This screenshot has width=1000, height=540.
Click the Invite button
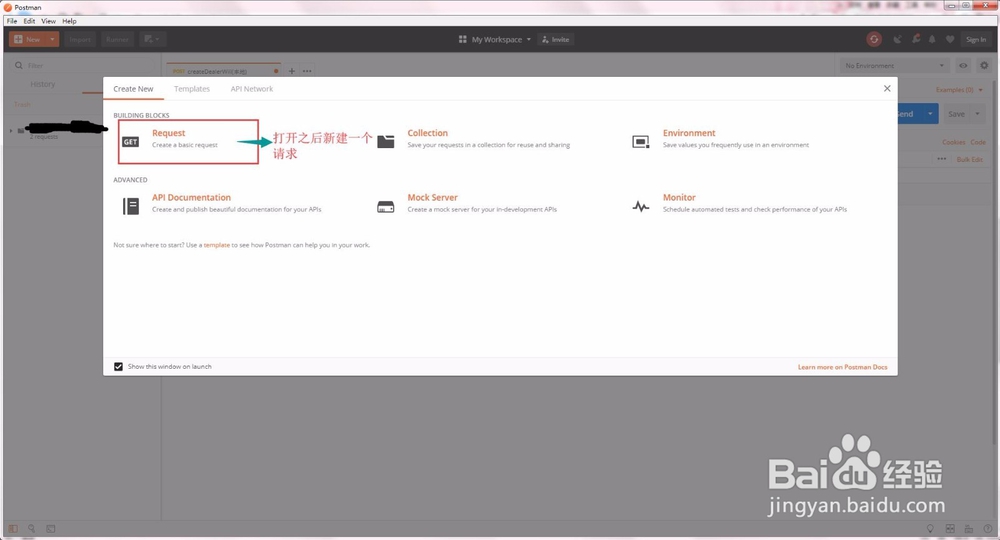[x=555, y=40]
